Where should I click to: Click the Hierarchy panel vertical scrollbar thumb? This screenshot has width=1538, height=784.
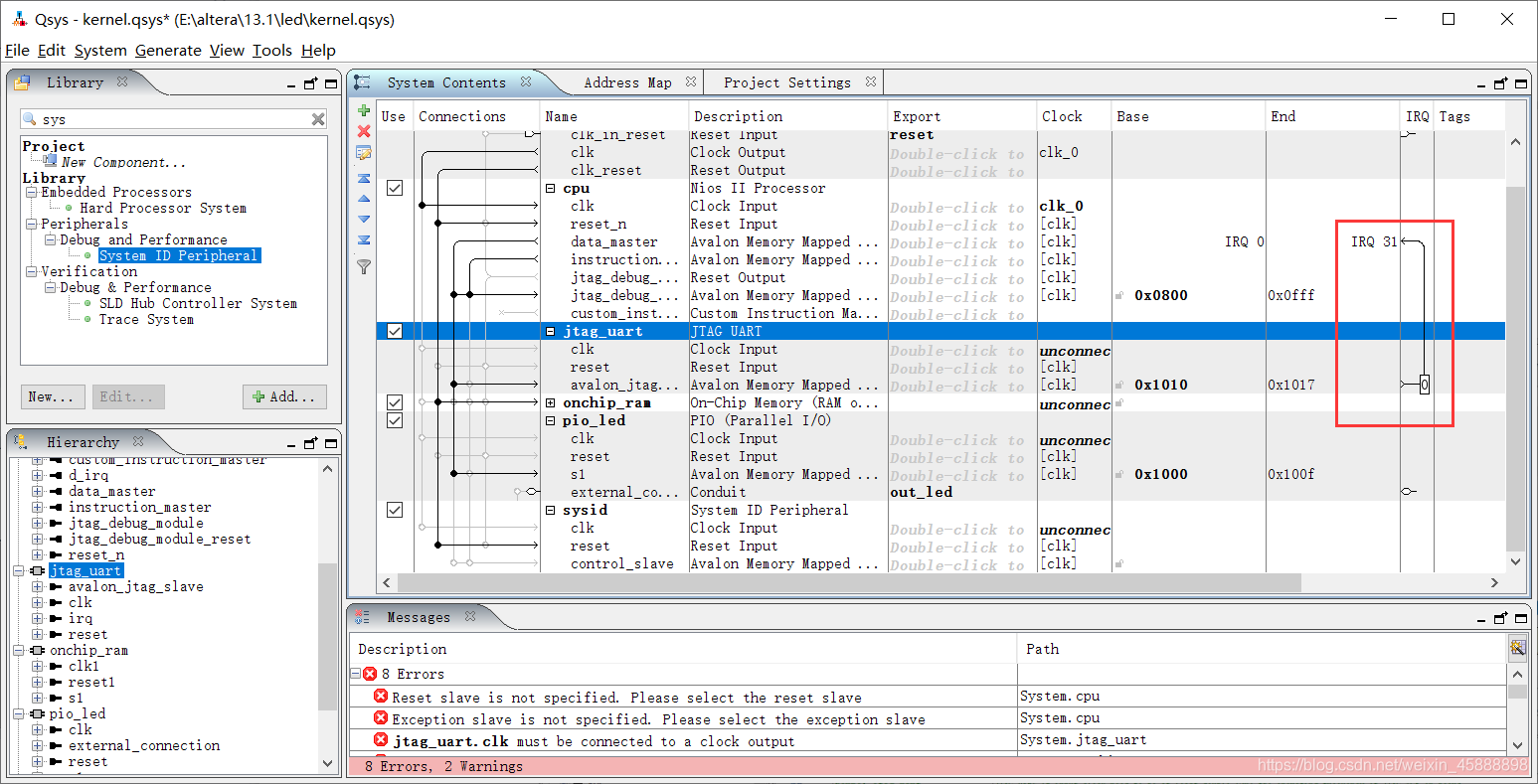pyautogui.click(x=328, y=636)
